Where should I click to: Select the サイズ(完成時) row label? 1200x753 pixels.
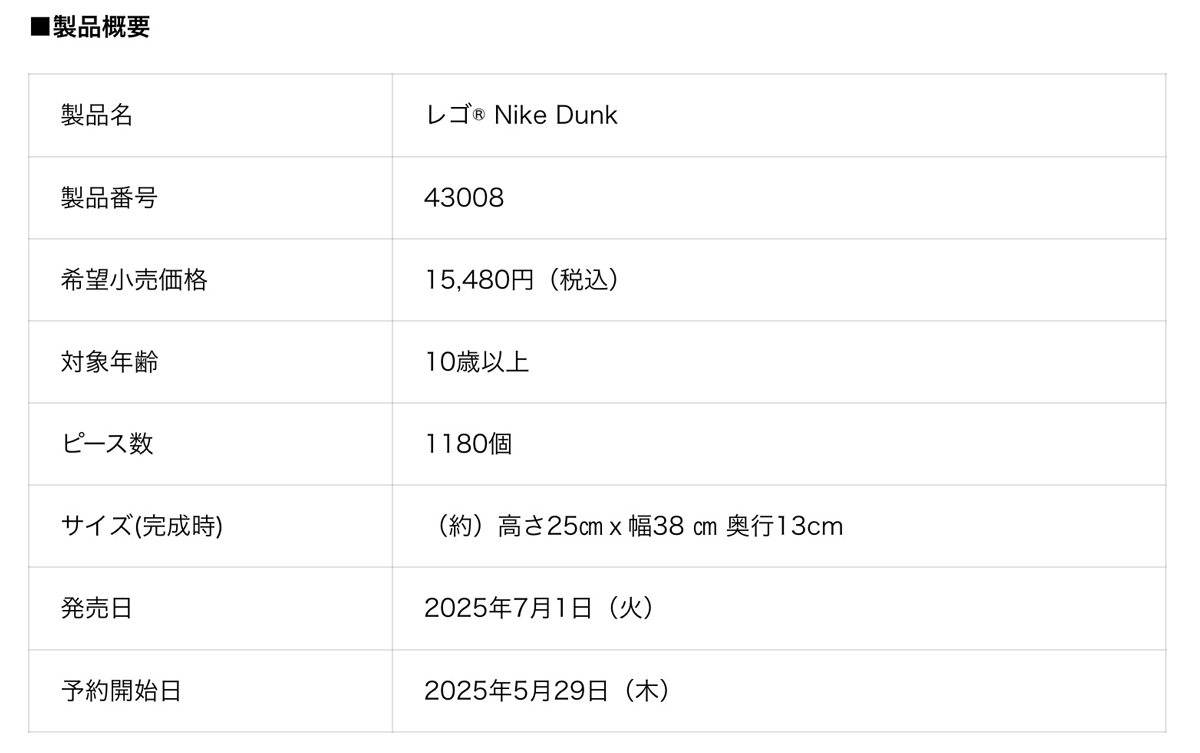141,526
